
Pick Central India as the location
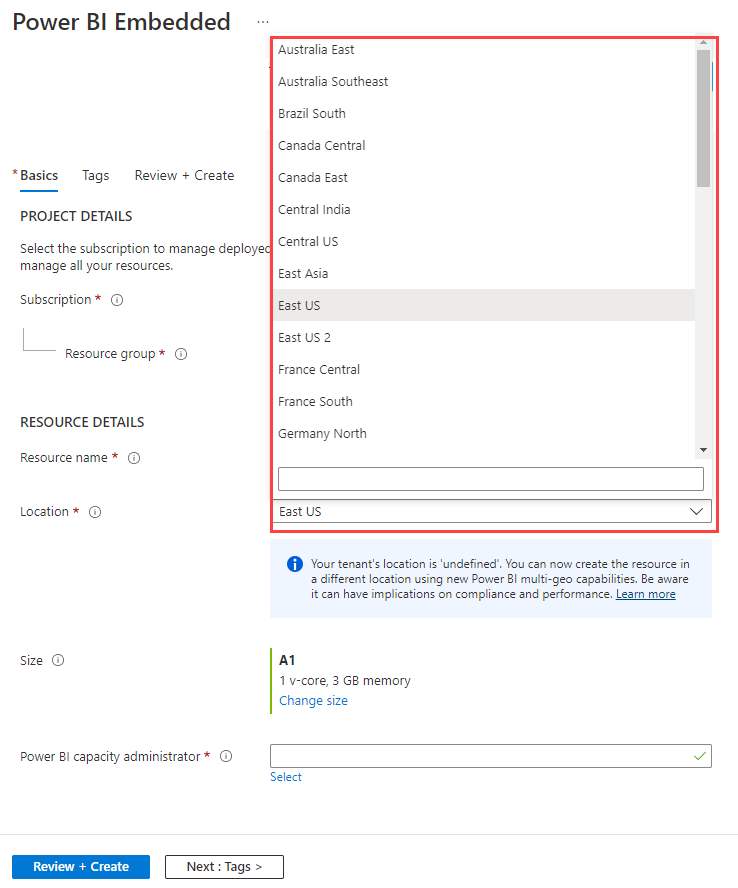[314, 210]
